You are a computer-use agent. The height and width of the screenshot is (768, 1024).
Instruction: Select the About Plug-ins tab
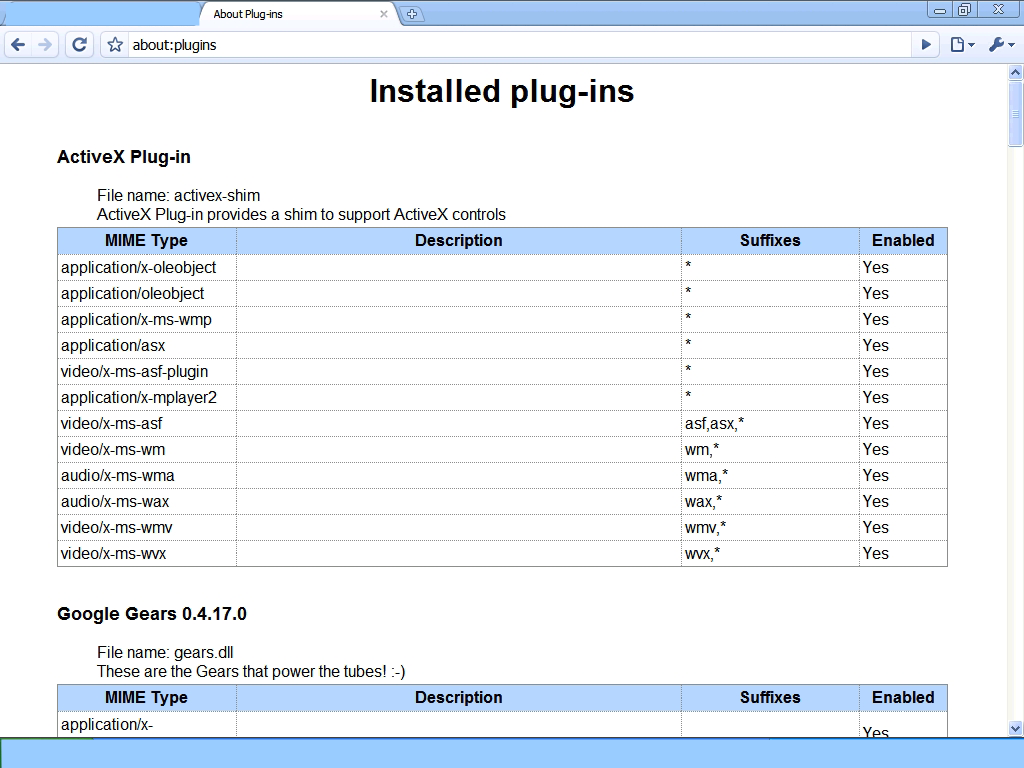[x=297, y=14]
